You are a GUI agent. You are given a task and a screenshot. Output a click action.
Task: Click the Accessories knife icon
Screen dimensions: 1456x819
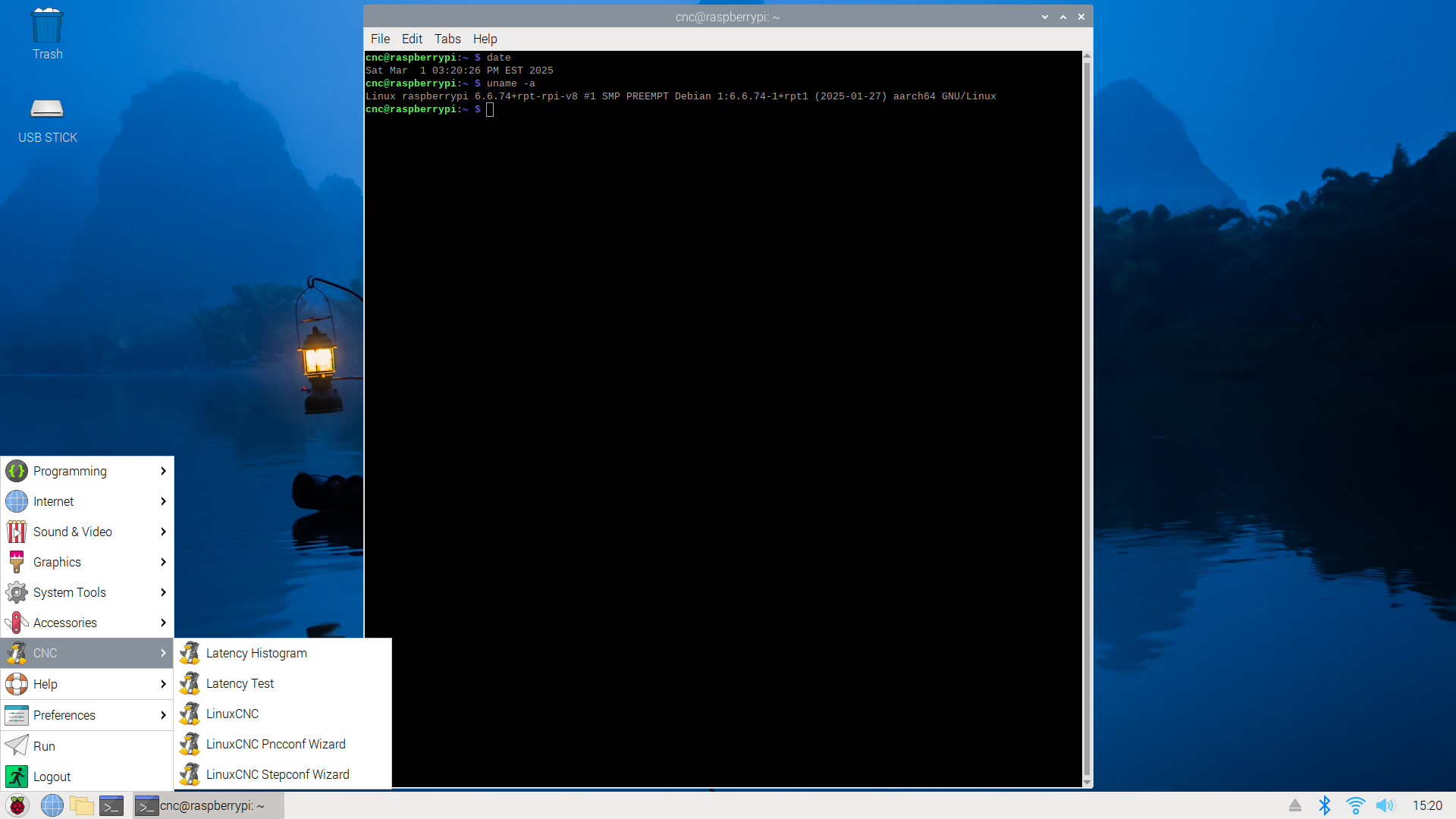point(17,623)
